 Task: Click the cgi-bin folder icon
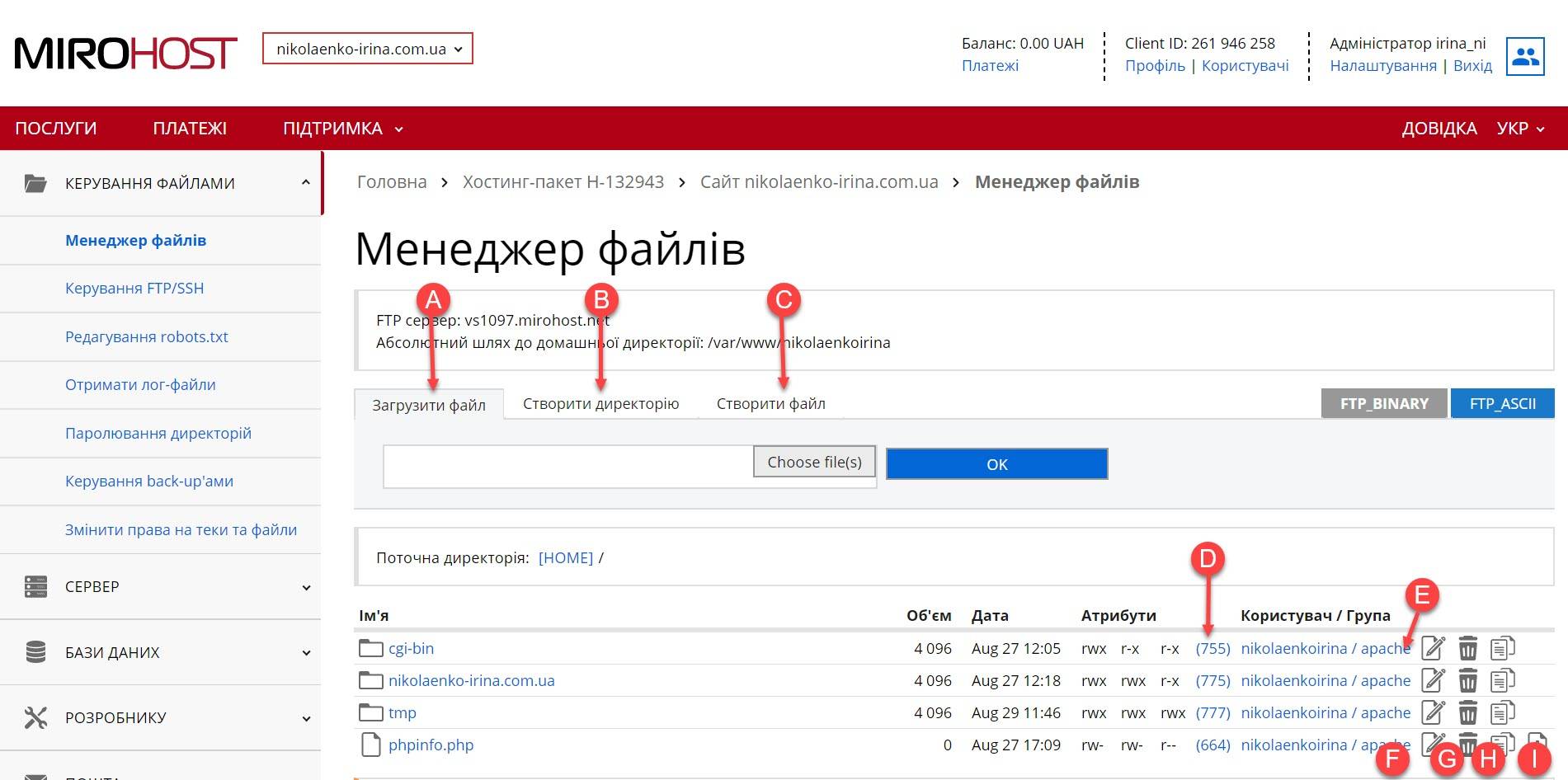371,648
